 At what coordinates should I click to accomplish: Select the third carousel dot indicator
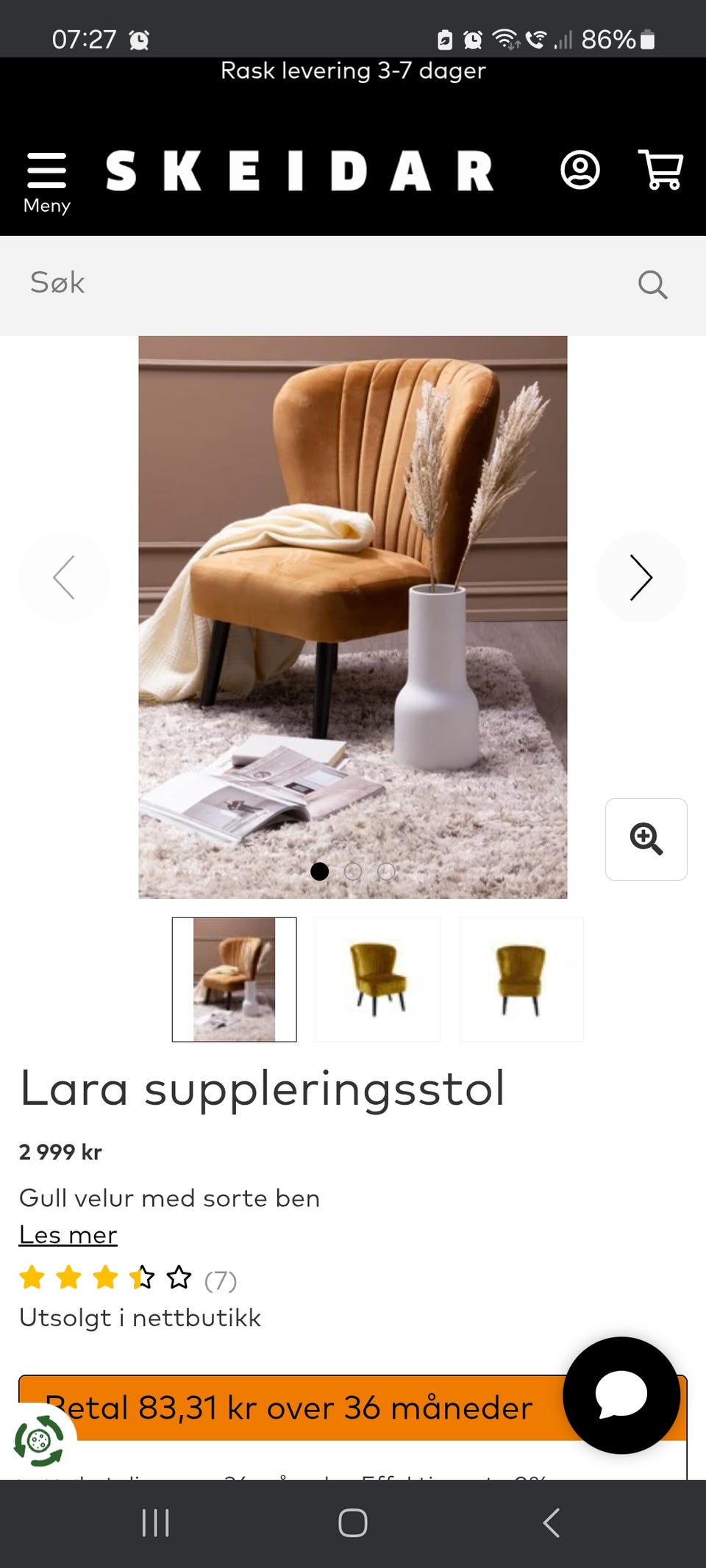pos(386,871)
